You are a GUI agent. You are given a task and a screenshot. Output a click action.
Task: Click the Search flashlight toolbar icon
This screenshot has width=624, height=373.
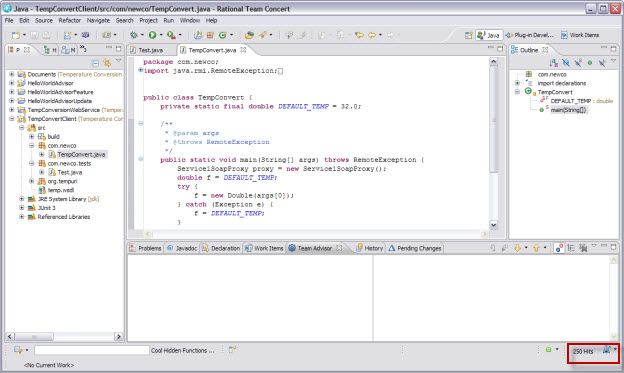[262, 35]
